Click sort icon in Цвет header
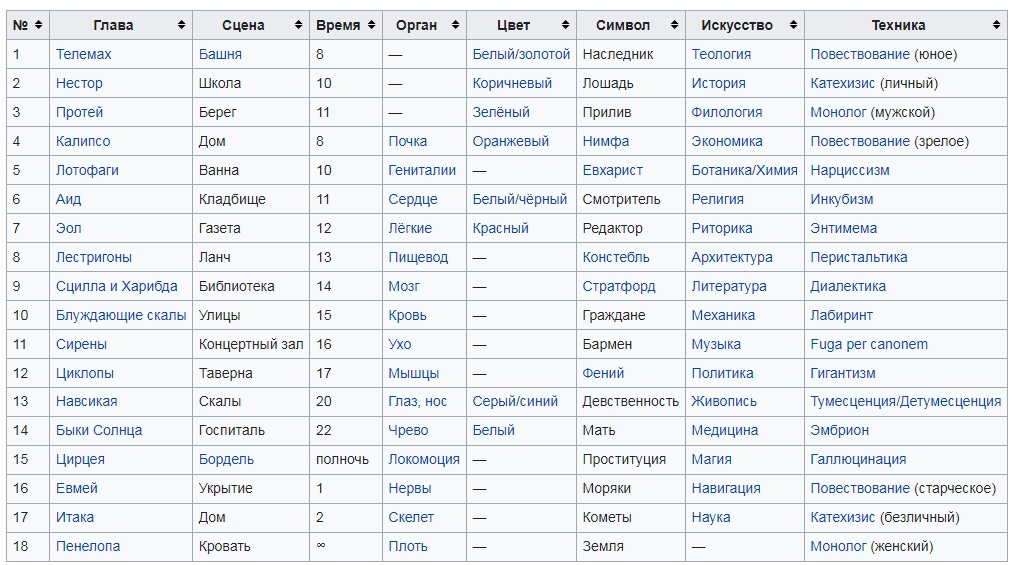1021x565 pixels. (565, 25)
